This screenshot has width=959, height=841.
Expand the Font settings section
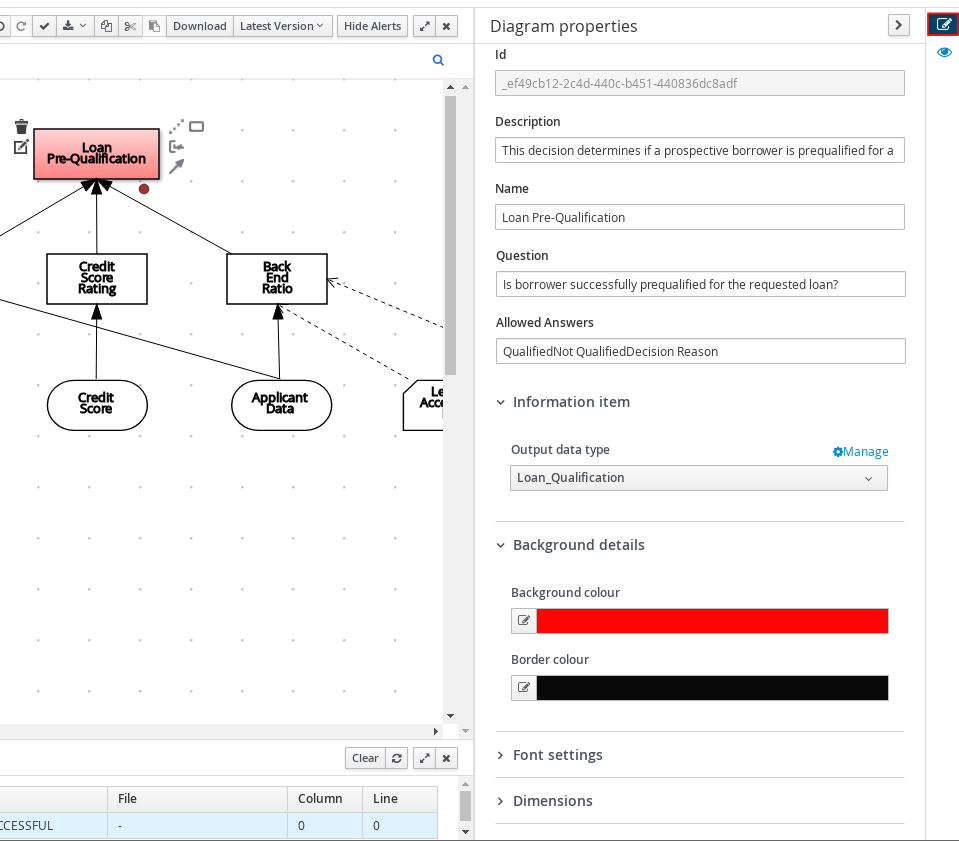[x=557, y=755]
